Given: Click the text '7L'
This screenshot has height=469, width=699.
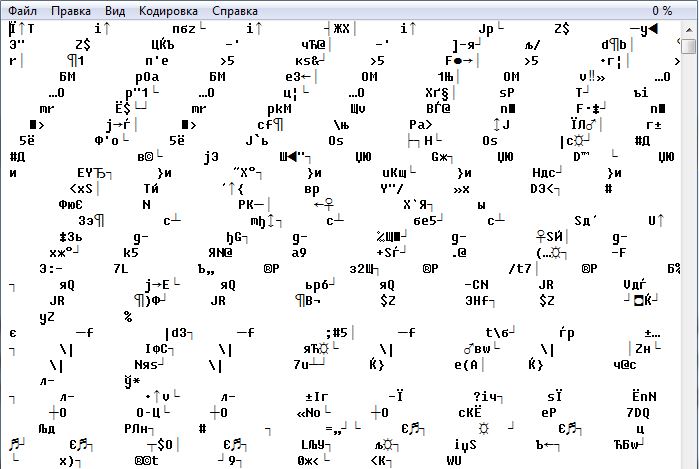Looking at the screenshot, I should [x=120, y=269].
